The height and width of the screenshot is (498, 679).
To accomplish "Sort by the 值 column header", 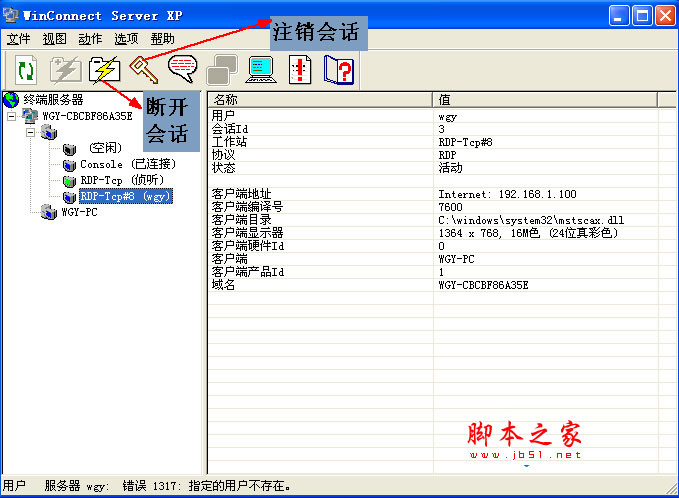I will tap(545, 100).
